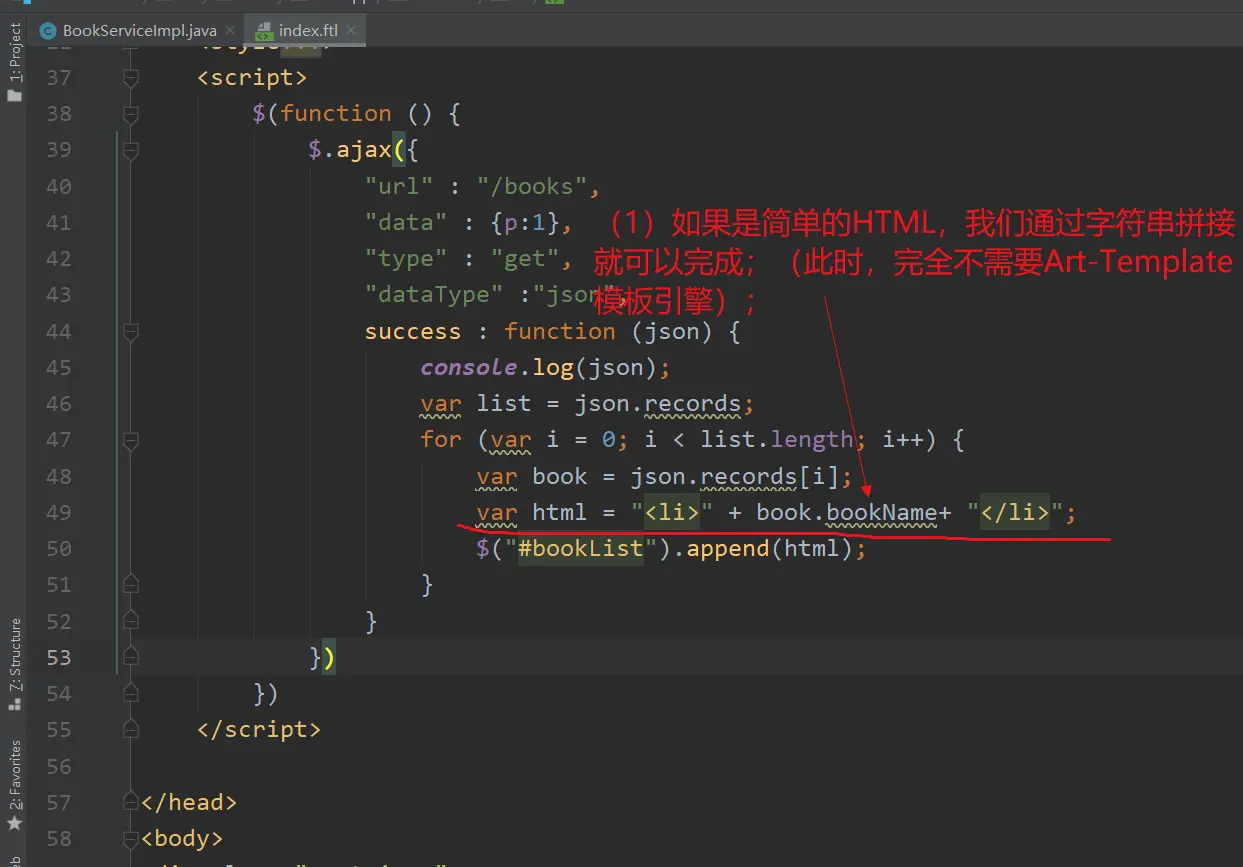The height and width of the screenshot is (867, 1243).
Task: Click the opening <script> tag text
Action: pos(252,77)
